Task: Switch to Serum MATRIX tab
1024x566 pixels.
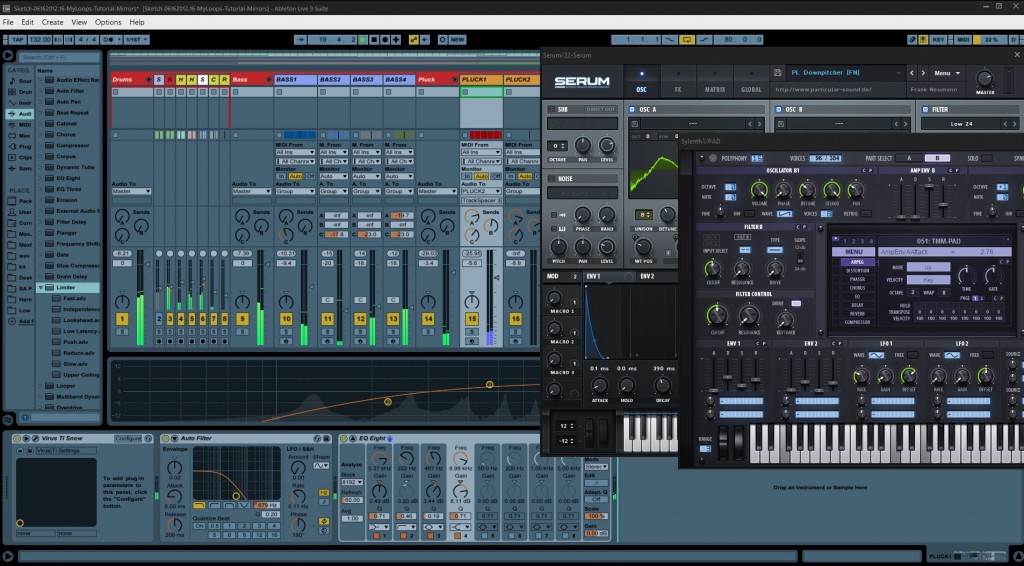Action: pos(714,82)
